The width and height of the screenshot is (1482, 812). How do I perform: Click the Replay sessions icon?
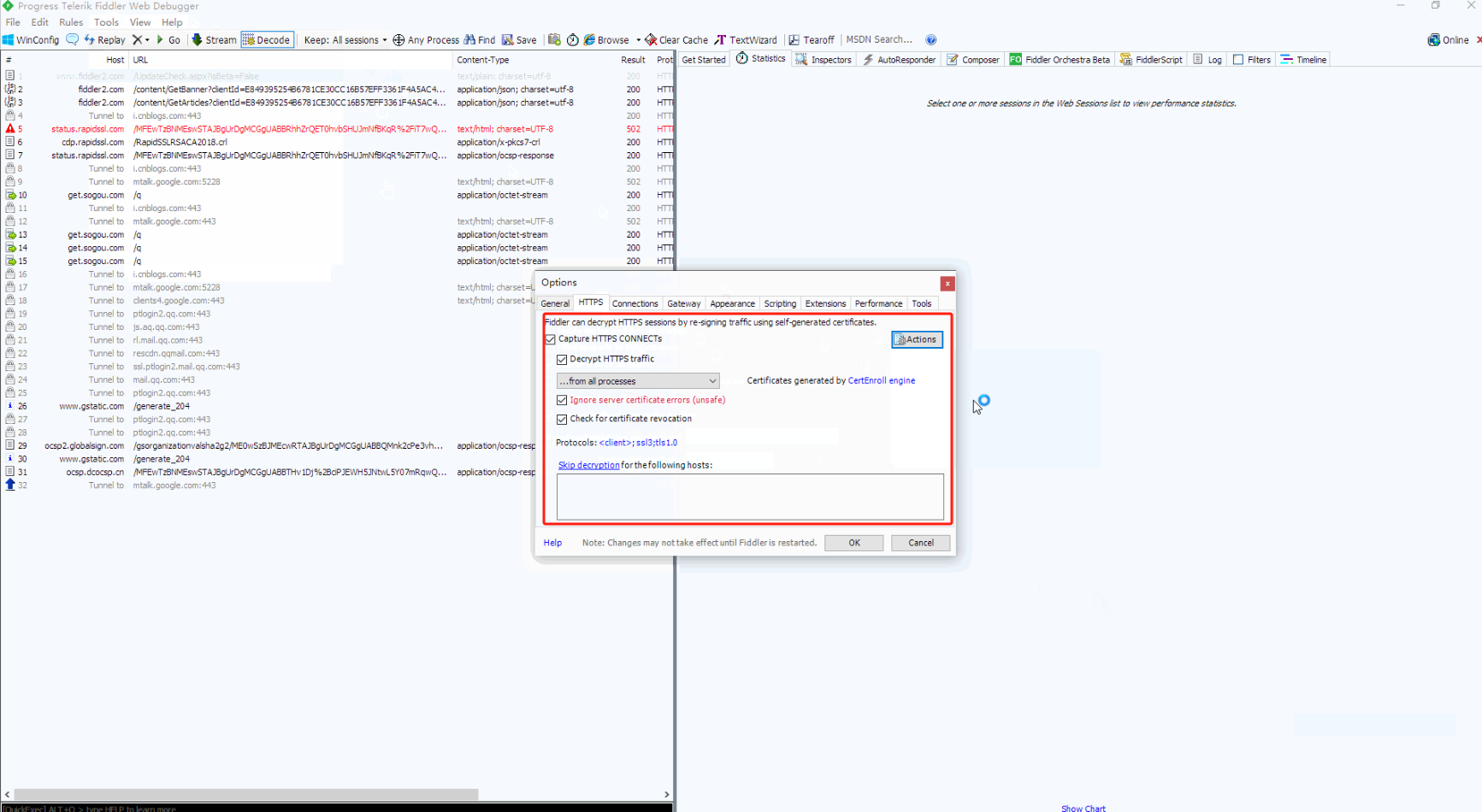click(90, 40)
